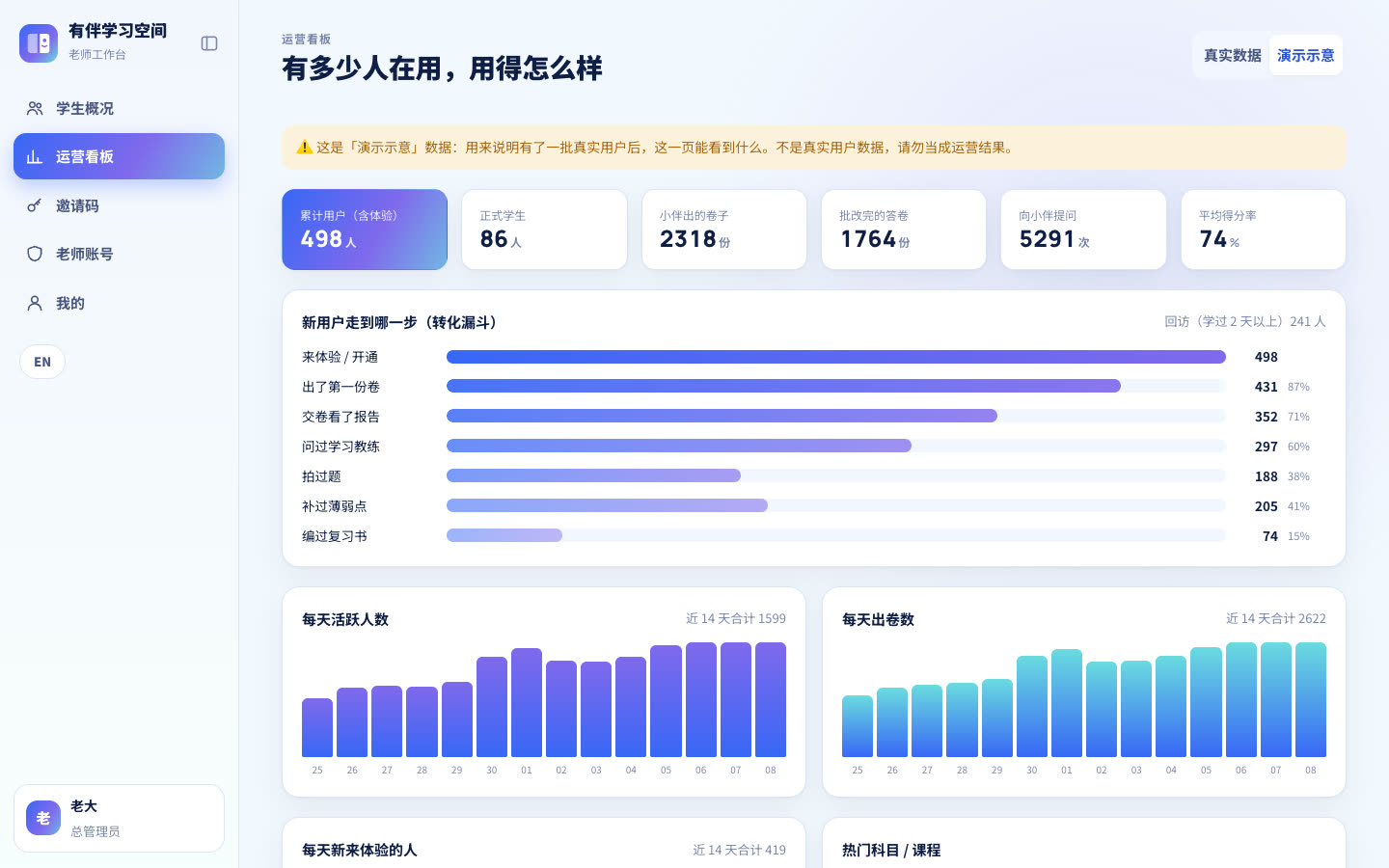Click the 运营看板 bar chart icon

(35, 156)
